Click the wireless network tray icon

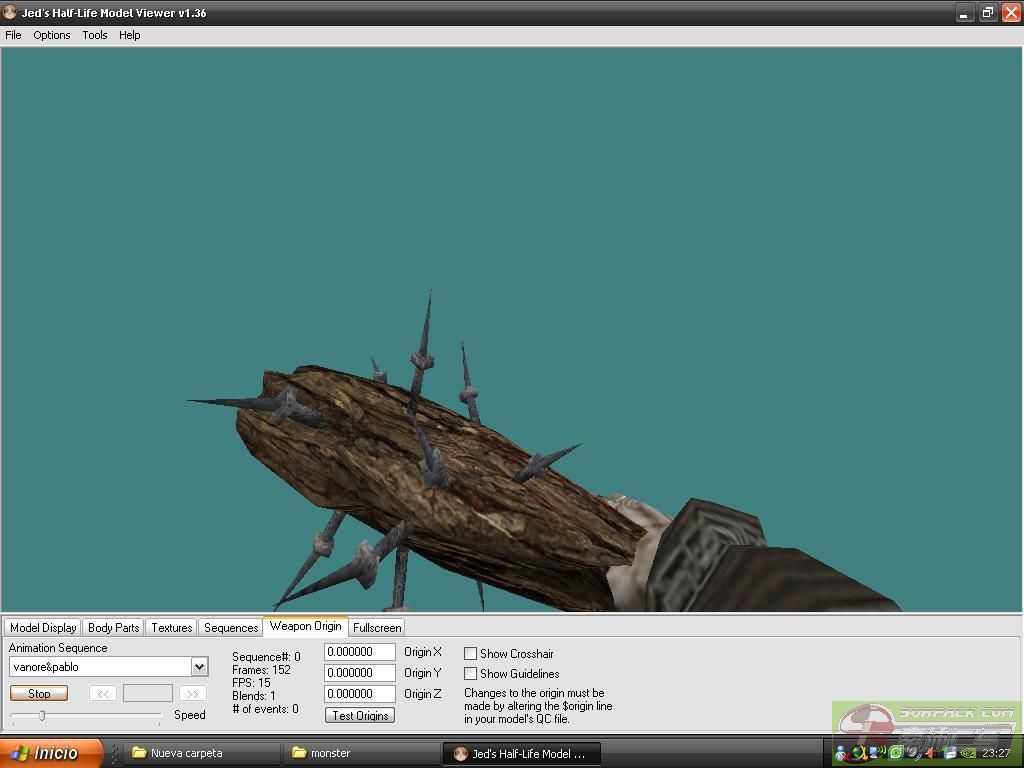click(x=879, y=753)
